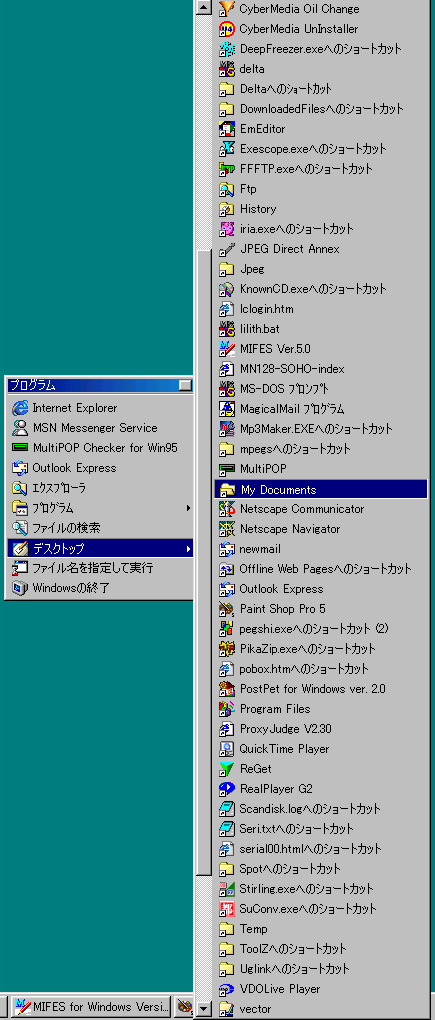This screenshot has height=1020, width=435.
Task: Open mpegs shortcut folder entry
Action: pos(321,449)
